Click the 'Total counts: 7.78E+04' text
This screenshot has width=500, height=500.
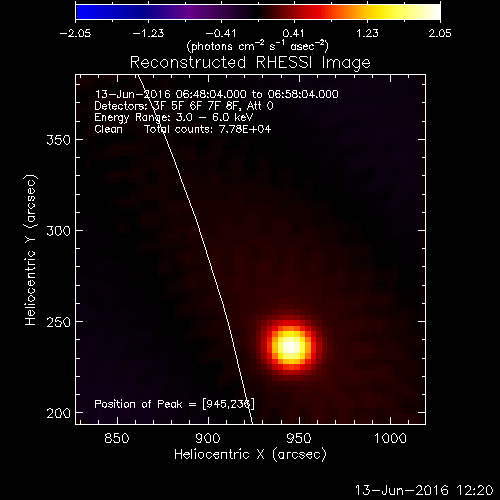point(208,129)
